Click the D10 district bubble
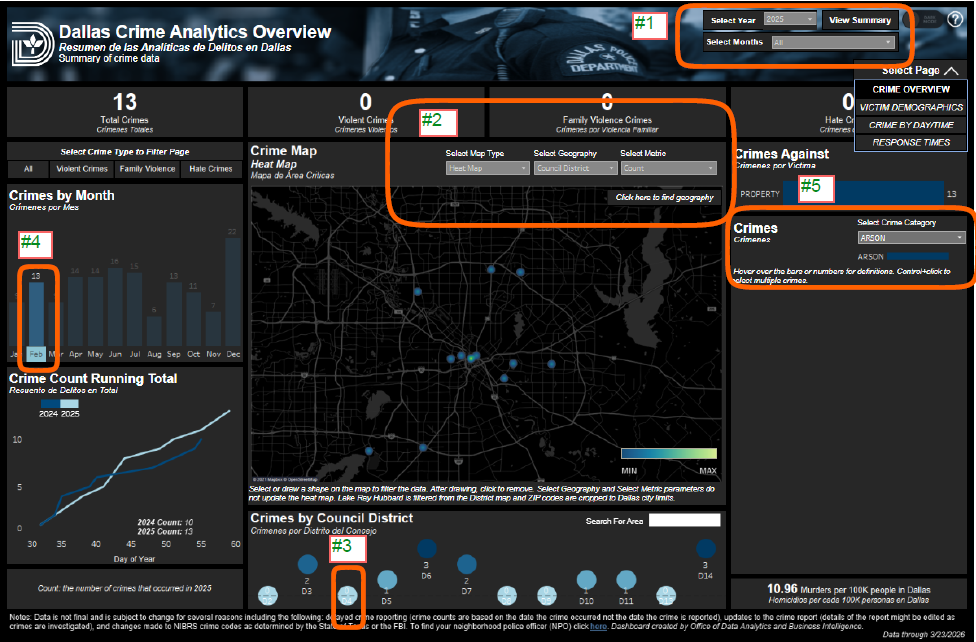Image resolution: width=976 pixels, height=642 pixels. pos(586,581)
